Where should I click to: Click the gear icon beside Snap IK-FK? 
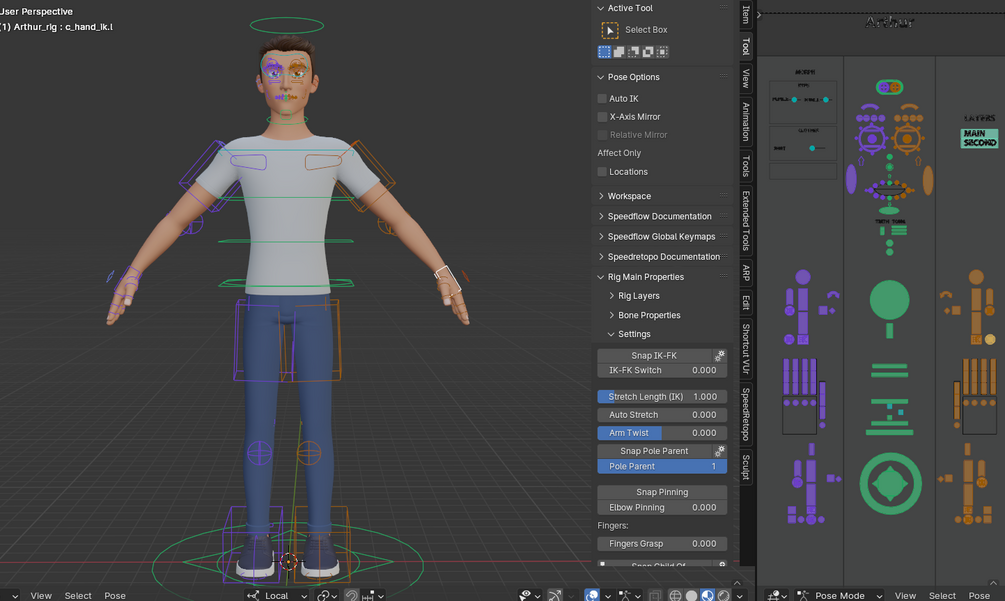pos(719,355)
